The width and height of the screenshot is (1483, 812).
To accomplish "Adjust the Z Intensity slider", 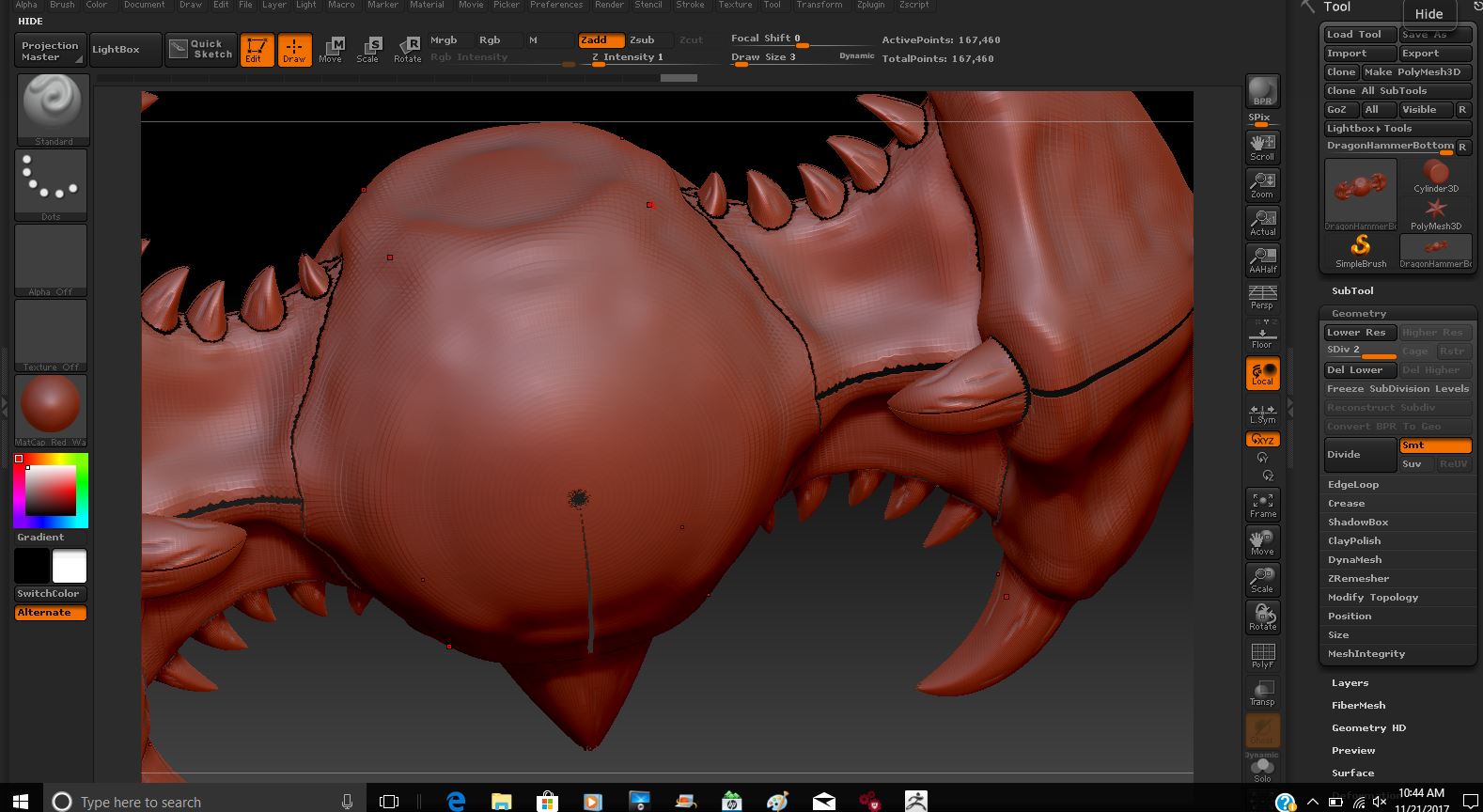I will tap(648, 57).
